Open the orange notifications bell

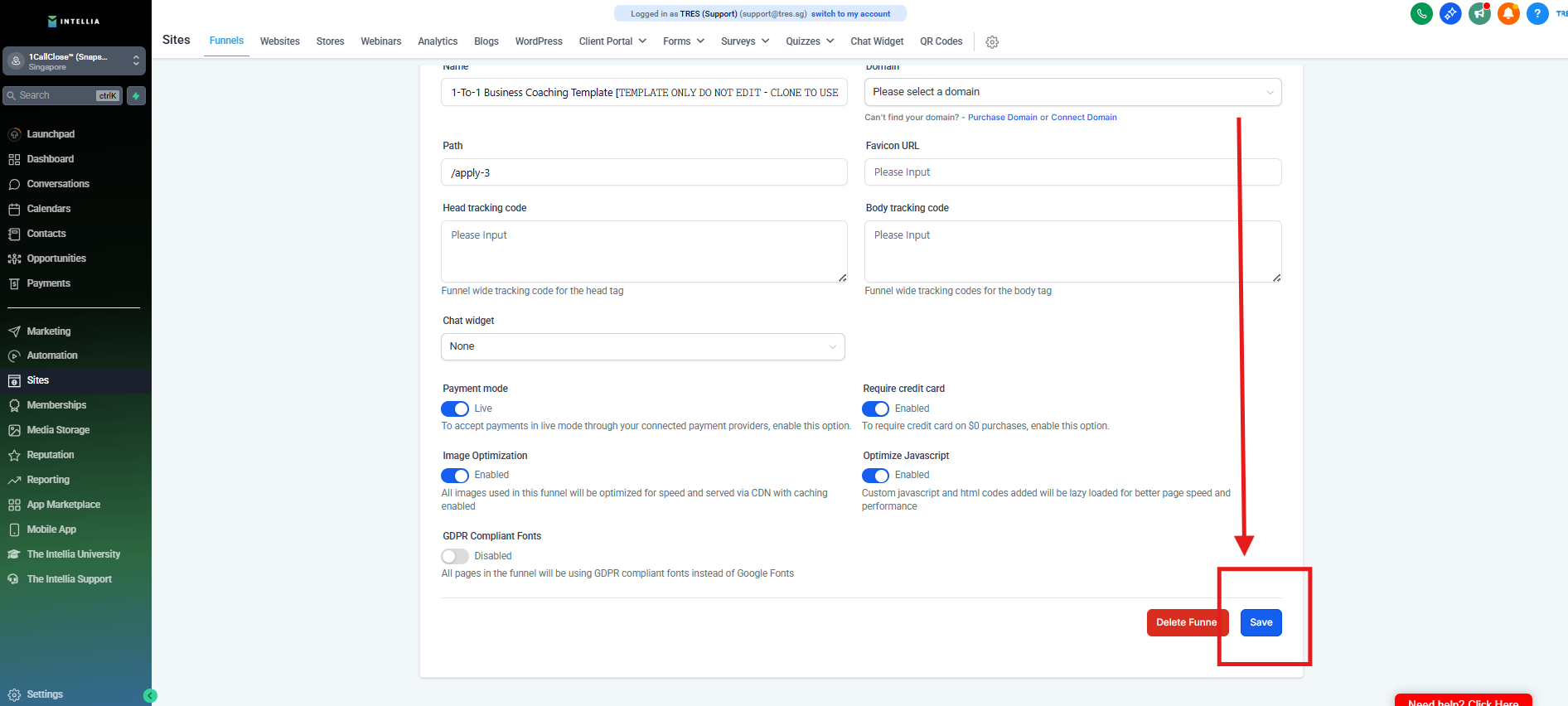click(1508, 13)
